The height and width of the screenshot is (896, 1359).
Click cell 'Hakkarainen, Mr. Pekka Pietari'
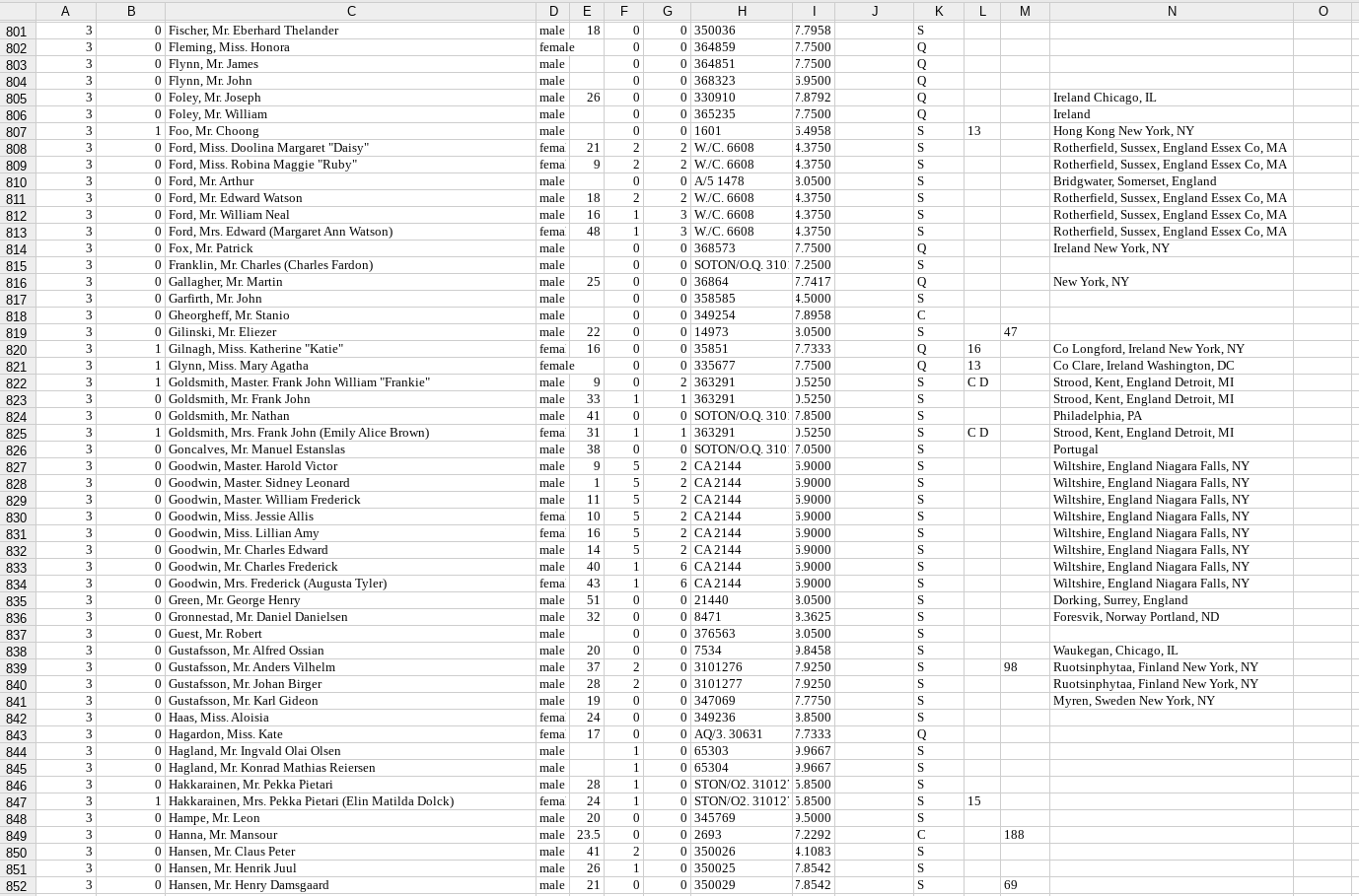[351, 785]
